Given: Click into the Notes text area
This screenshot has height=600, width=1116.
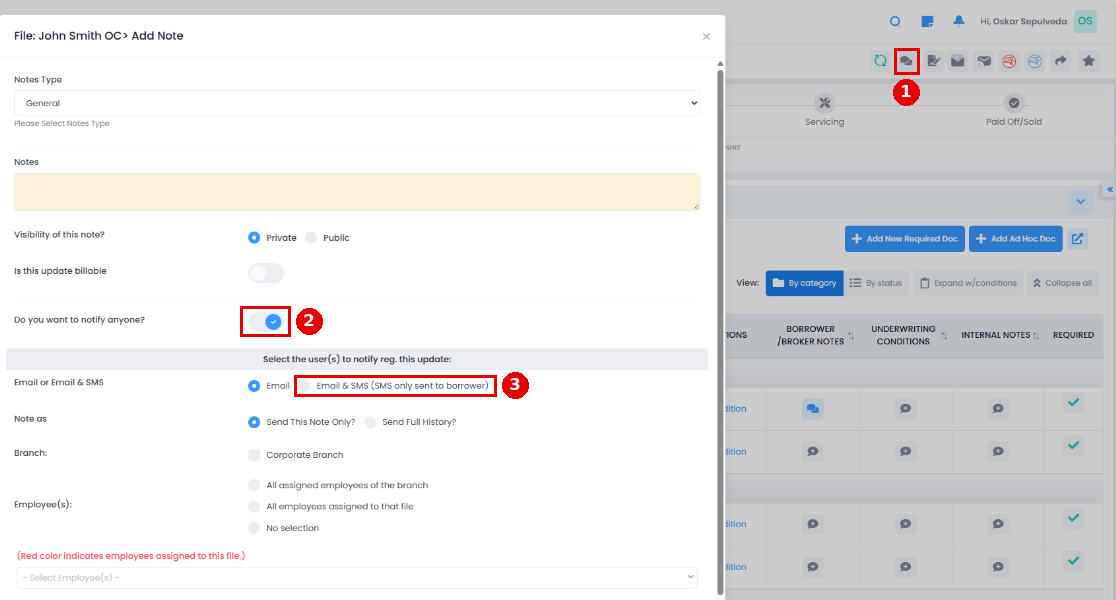Looking at the screenshot, I should point(357,191).
